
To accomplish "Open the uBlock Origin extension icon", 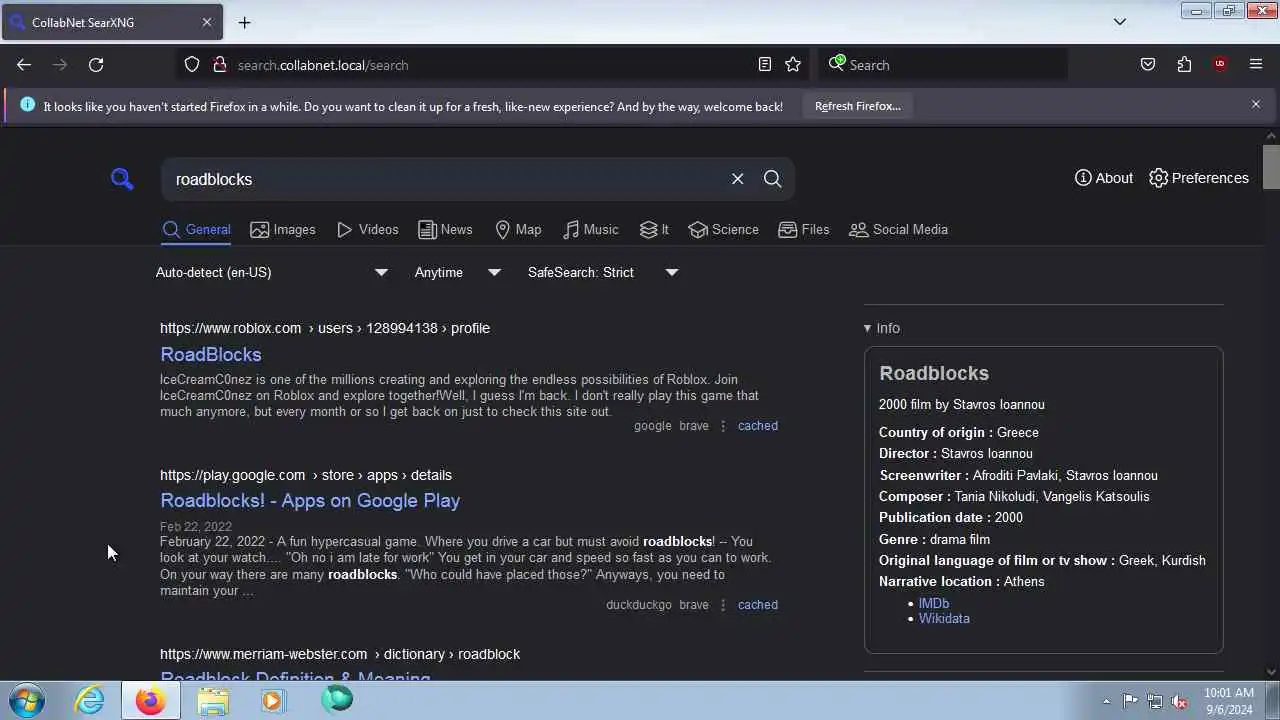I will (x=1220, y=65).
